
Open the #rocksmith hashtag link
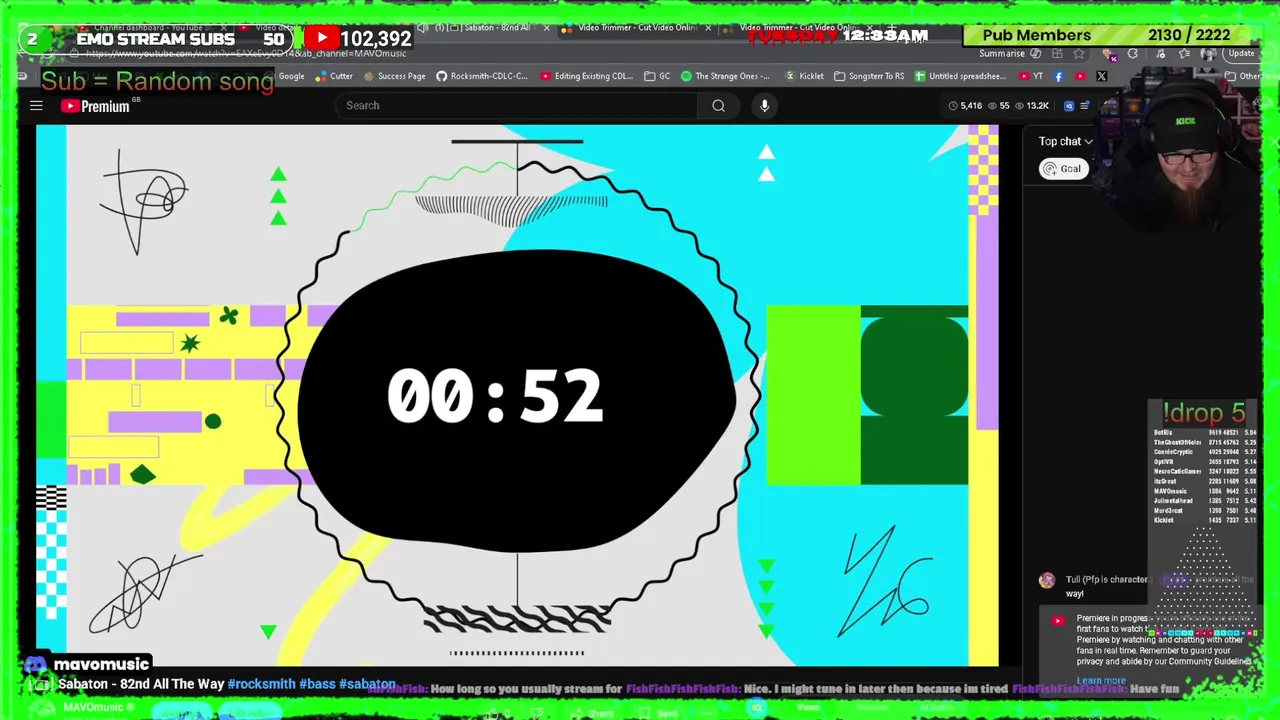261,684
